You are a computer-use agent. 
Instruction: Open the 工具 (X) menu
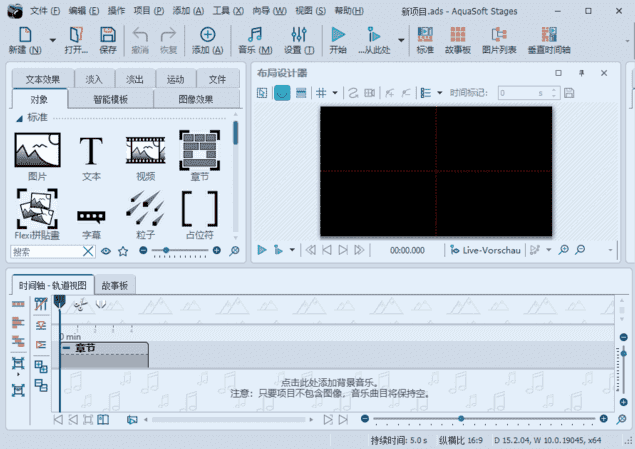pos(228,11)
